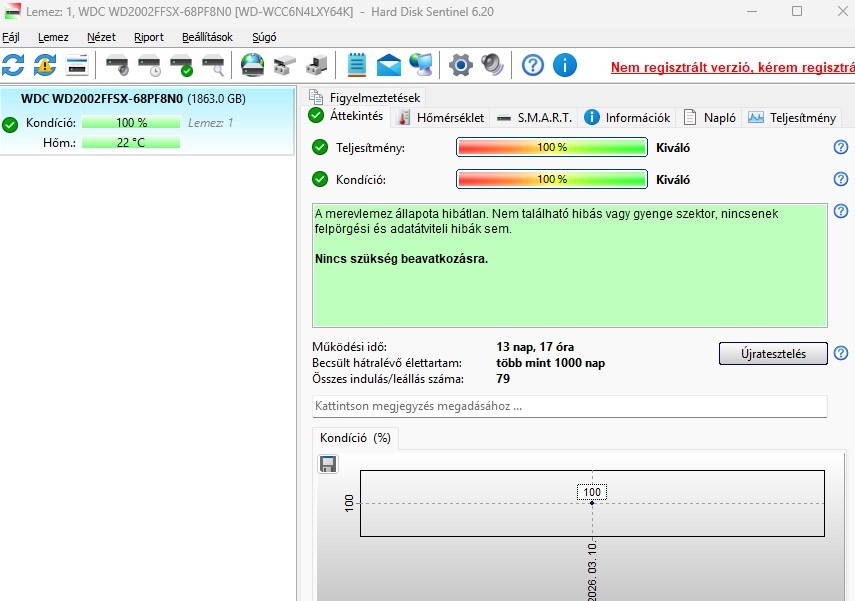Switch to the Figyelmeztetések tab
The image size is (855, 601).
(365, 98)
